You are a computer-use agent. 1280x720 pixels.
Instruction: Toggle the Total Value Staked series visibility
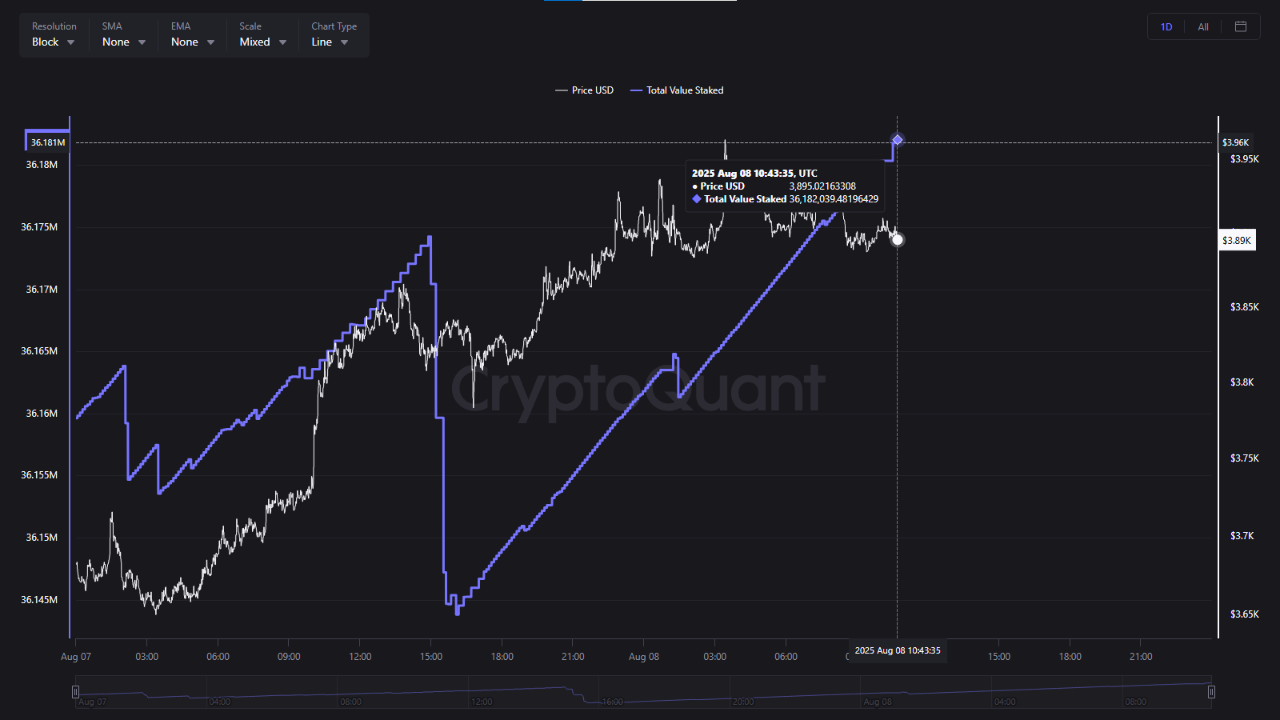(676, 90)
